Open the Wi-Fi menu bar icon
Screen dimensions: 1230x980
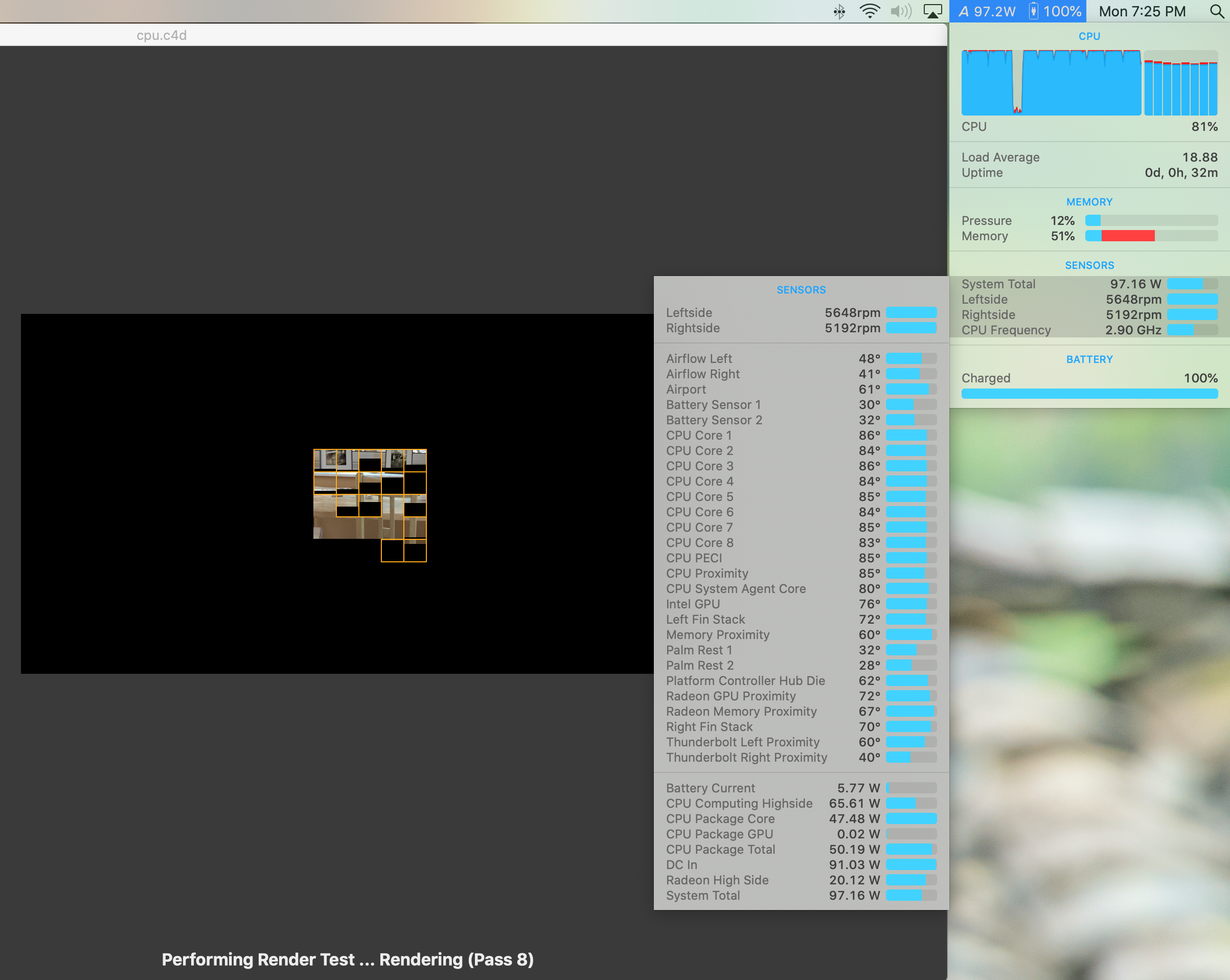[x=870, y=11]
